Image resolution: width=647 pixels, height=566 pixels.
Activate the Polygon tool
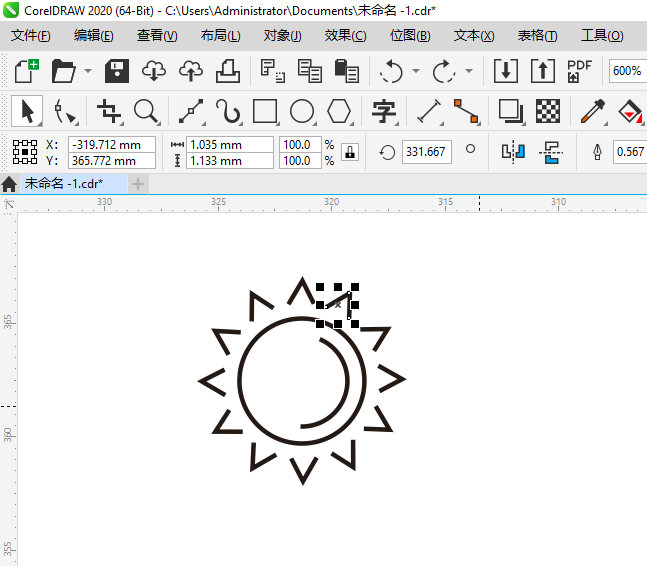[x=340, y=111]
